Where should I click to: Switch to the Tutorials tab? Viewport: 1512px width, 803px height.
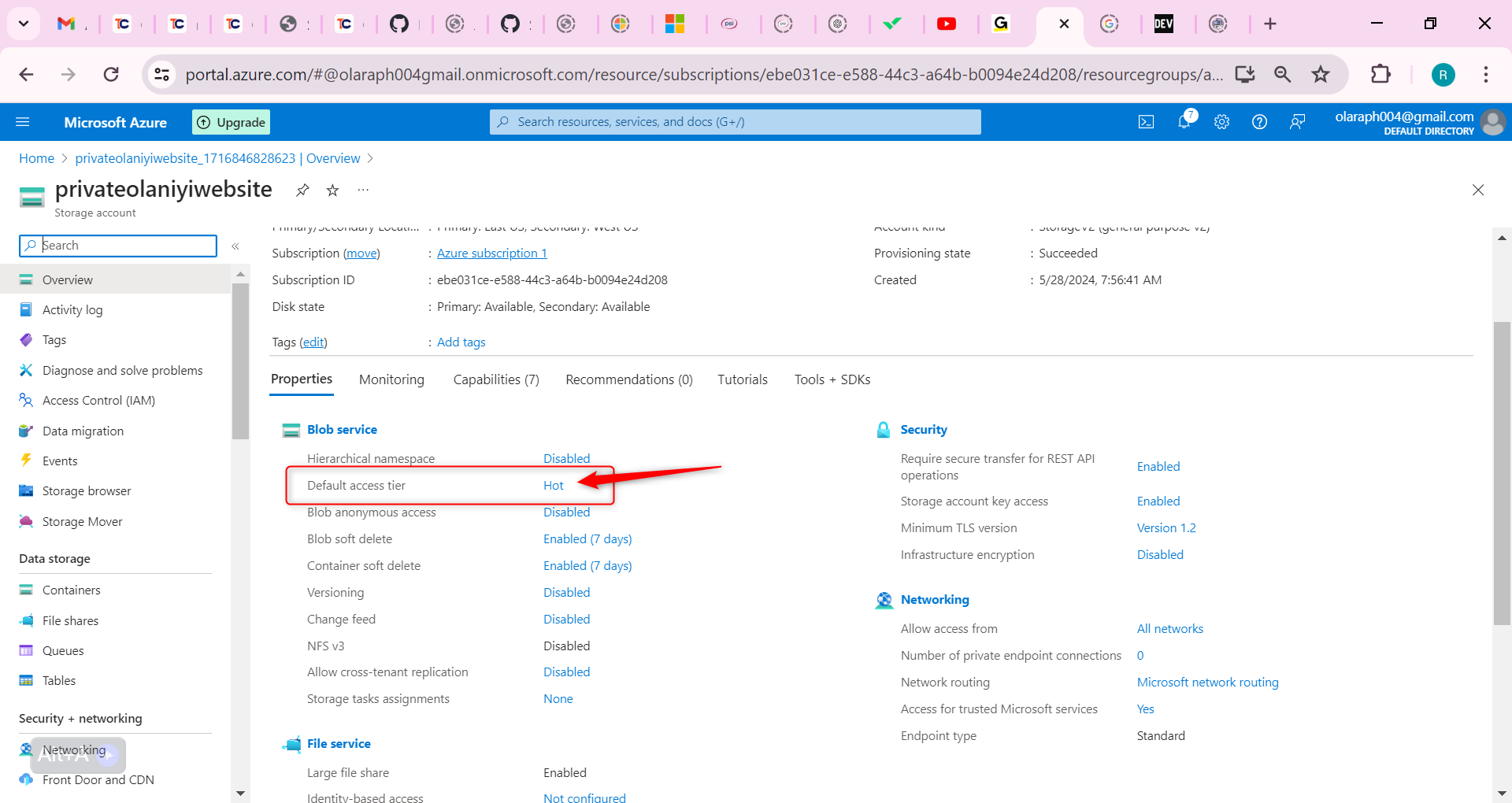[742, 379]
